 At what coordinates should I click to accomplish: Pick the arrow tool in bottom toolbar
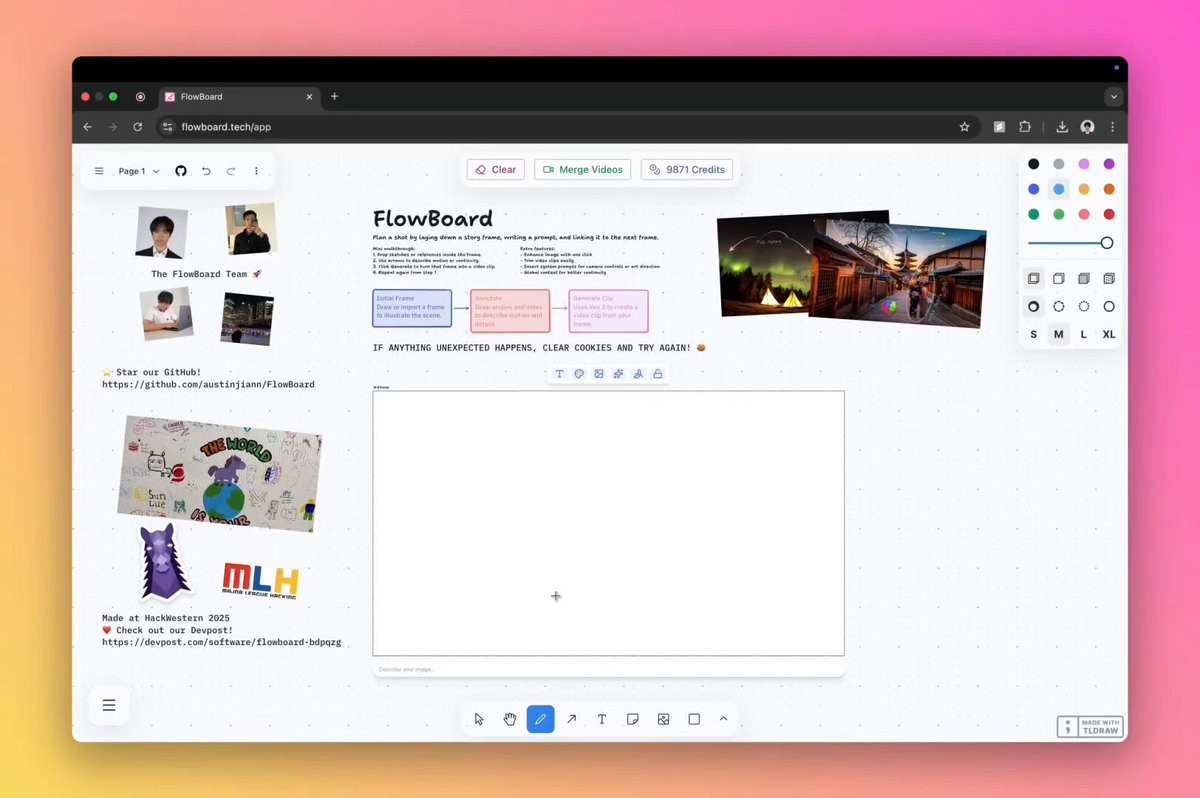(x=571, y=719)
